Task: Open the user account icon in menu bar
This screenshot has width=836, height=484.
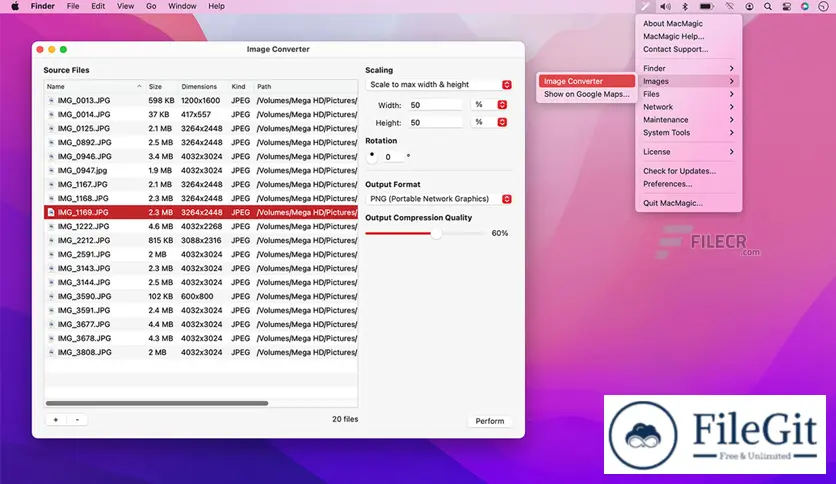Action: pyautogui.click(x=749, y=6)
